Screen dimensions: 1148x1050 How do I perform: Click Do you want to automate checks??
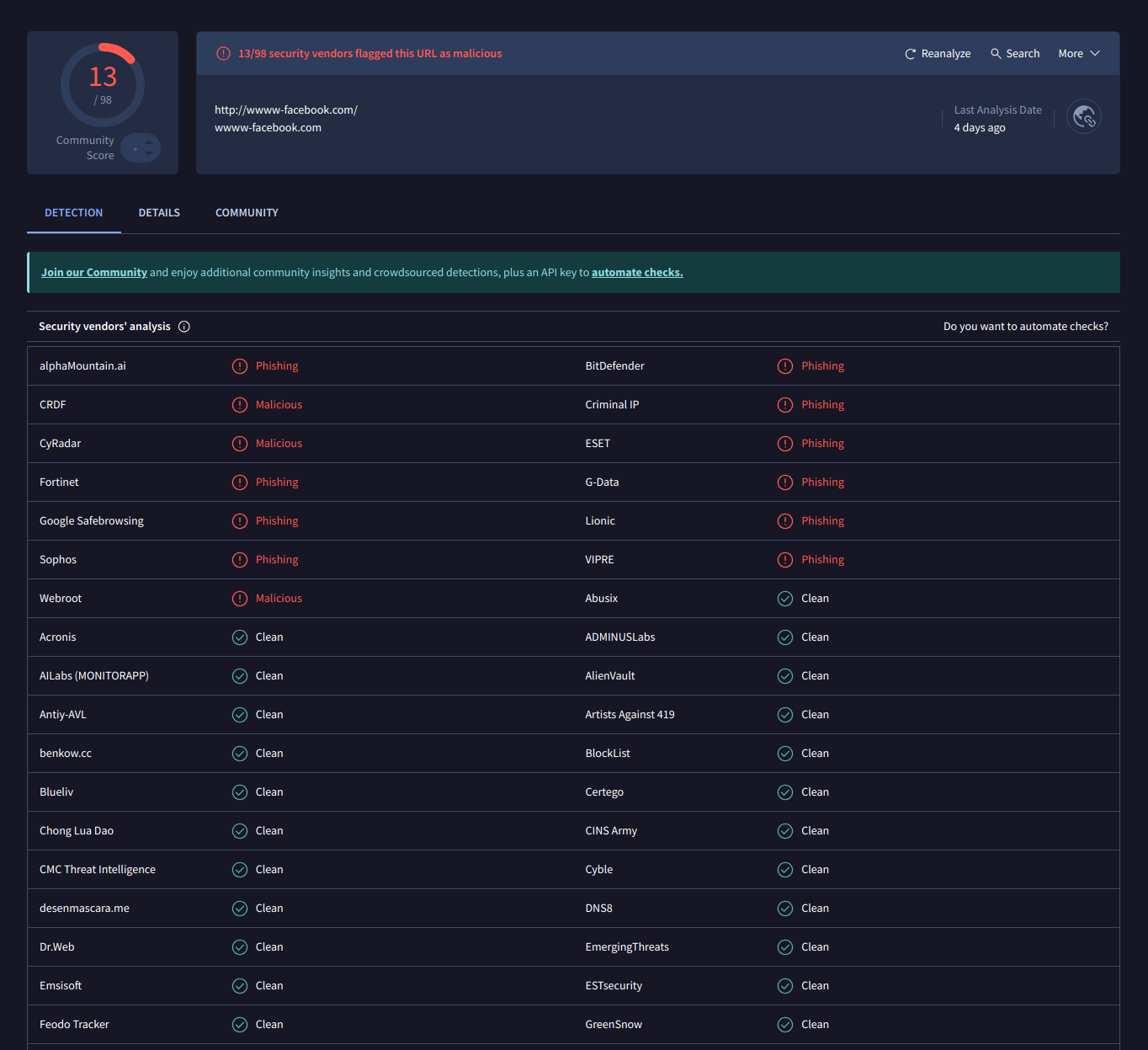[x=1025, y=327]
